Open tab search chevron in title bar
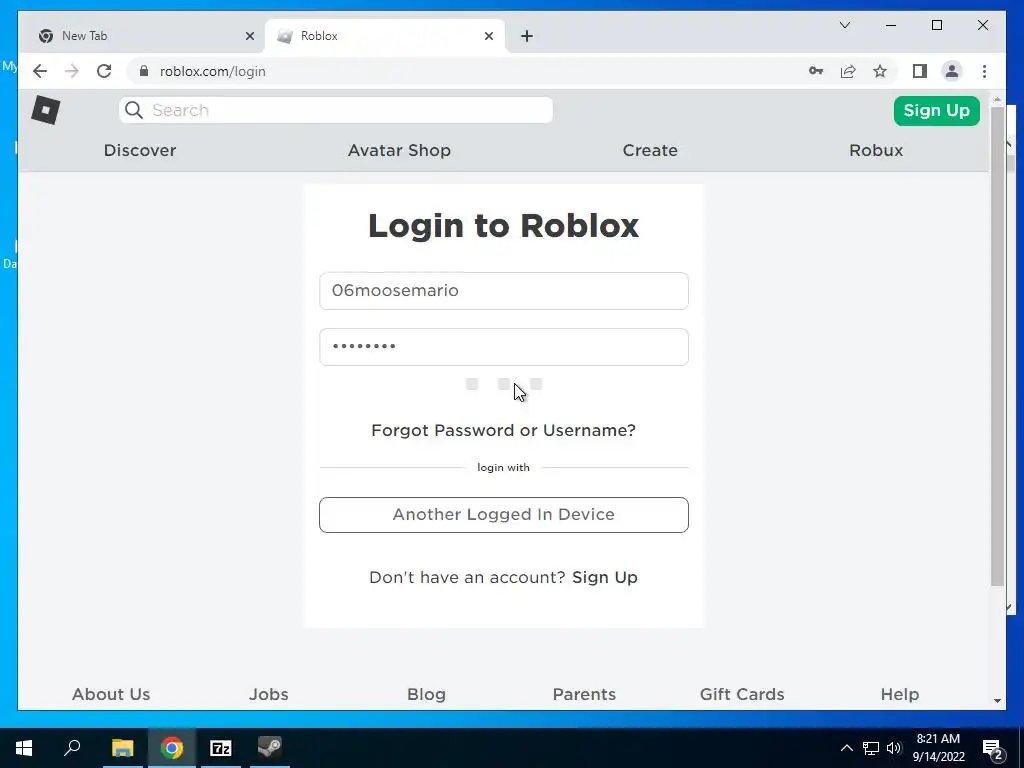Image resolution: width=1024 pixels, height=768 pixels. 844,25
